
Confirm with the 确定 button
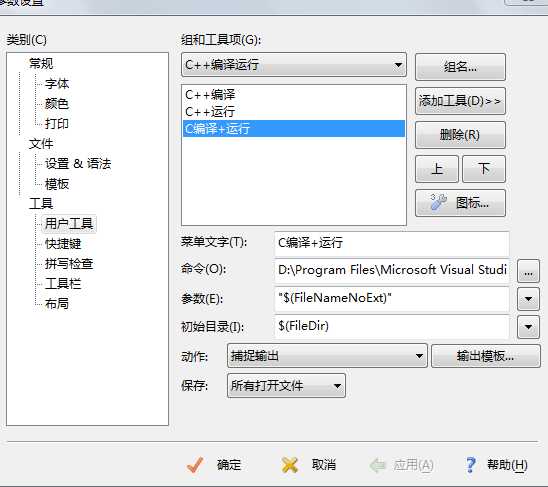pos(214,465)
